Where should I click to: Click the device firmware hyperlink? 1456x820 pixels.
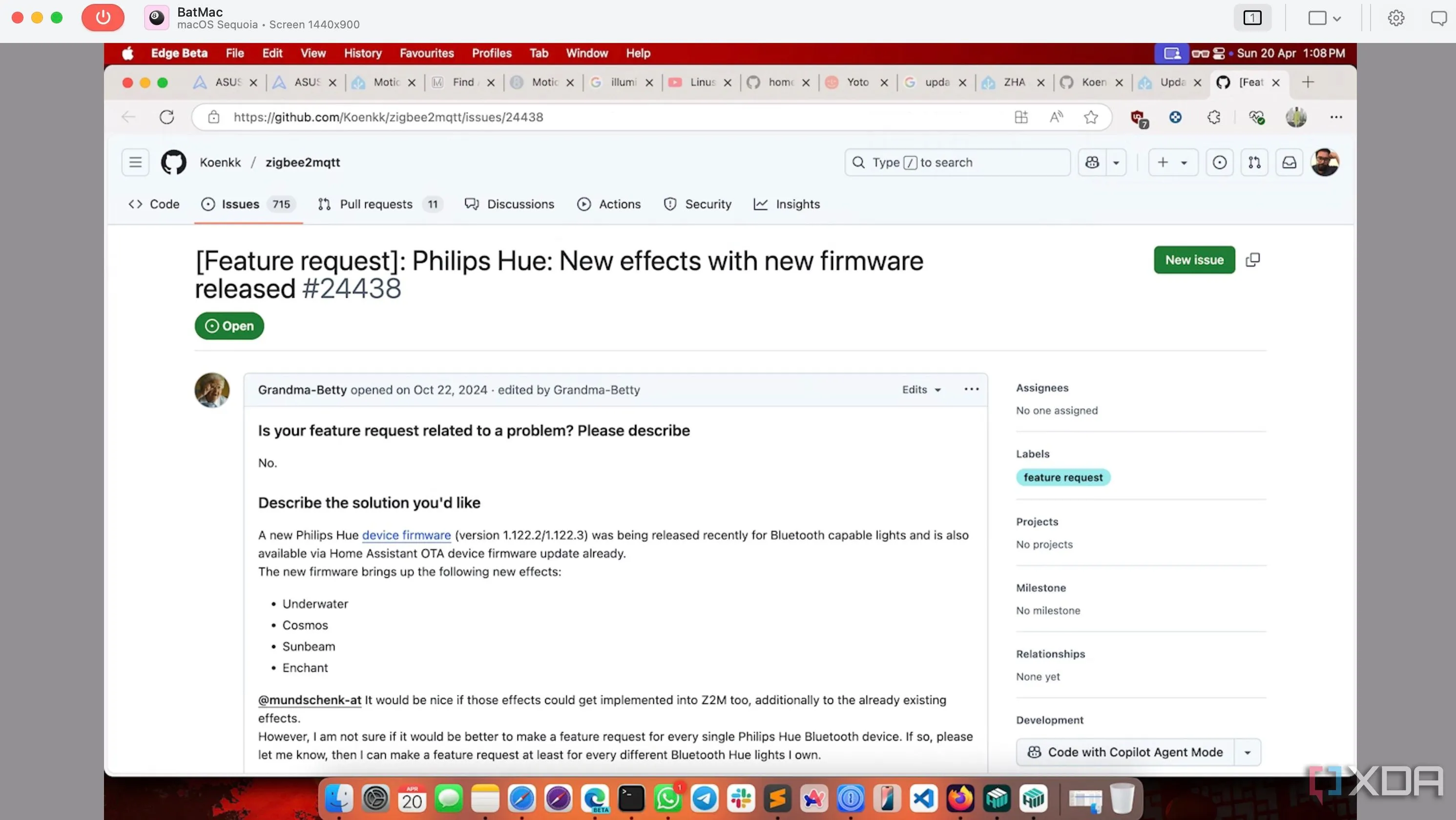click(x=406, y=535)
